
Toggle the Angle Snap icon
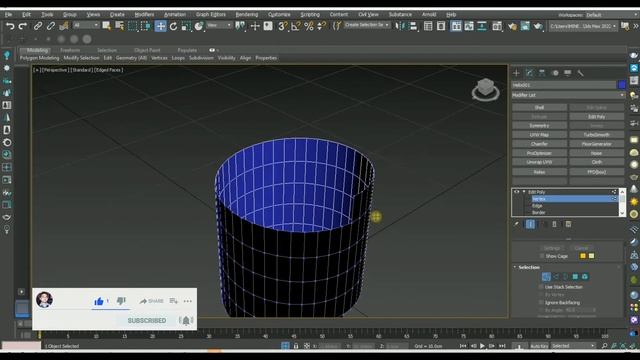[296, 26]
